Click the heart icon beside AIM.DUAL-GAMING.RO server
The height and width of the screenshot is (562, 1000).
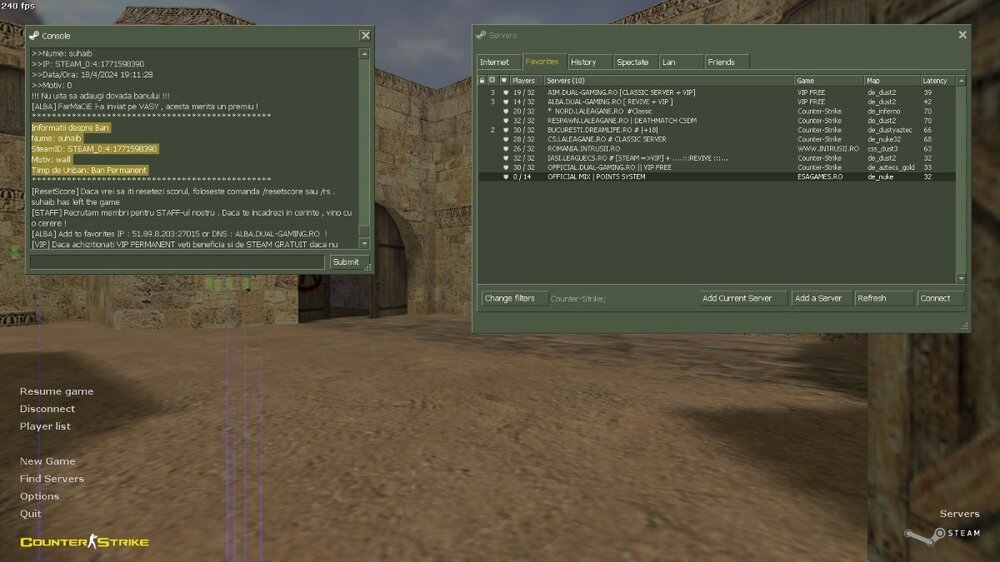[505, 92]
